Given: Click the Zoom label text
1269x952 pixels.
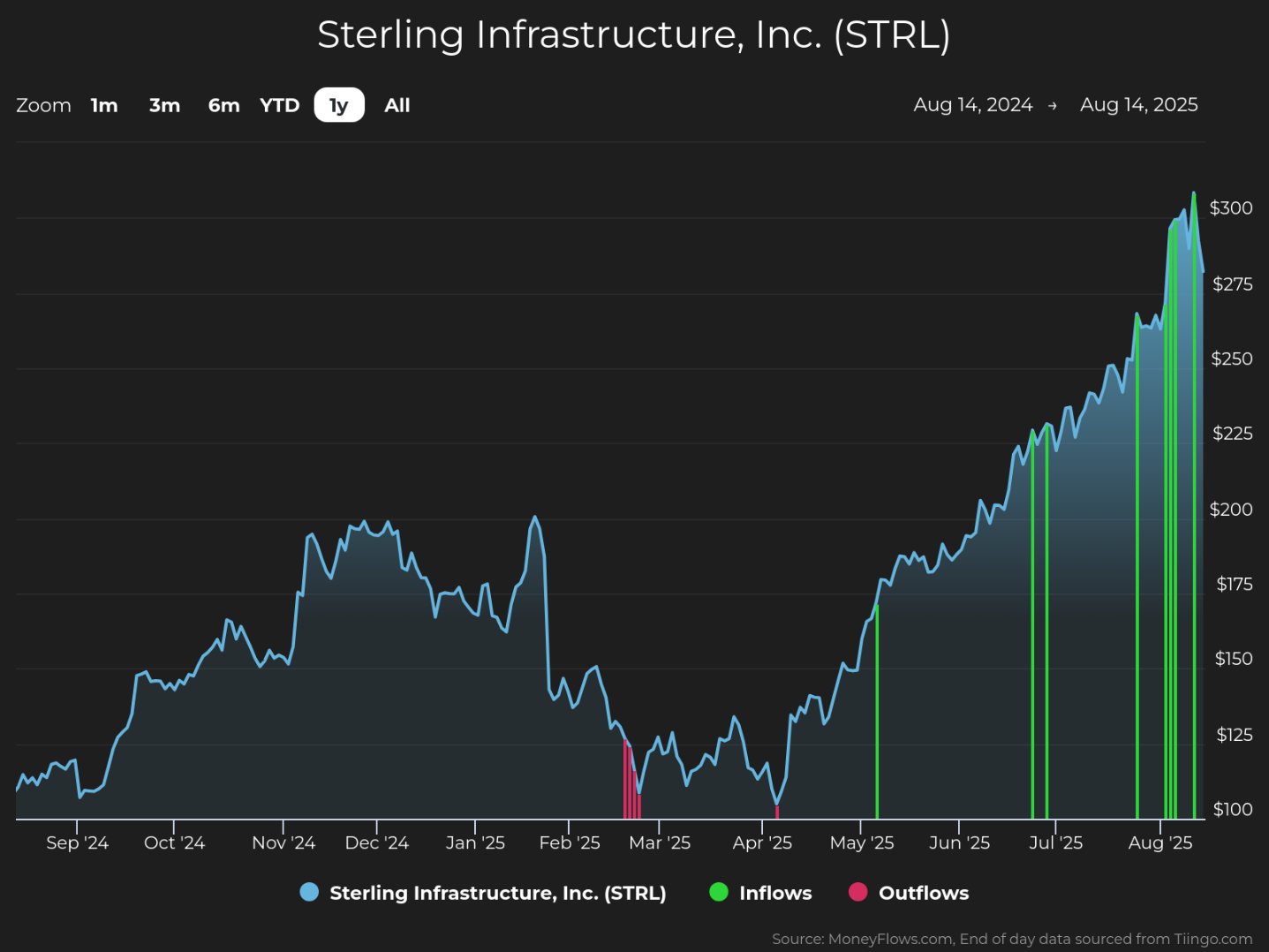Looking at the screenshot, I should (x=43, y=105).
